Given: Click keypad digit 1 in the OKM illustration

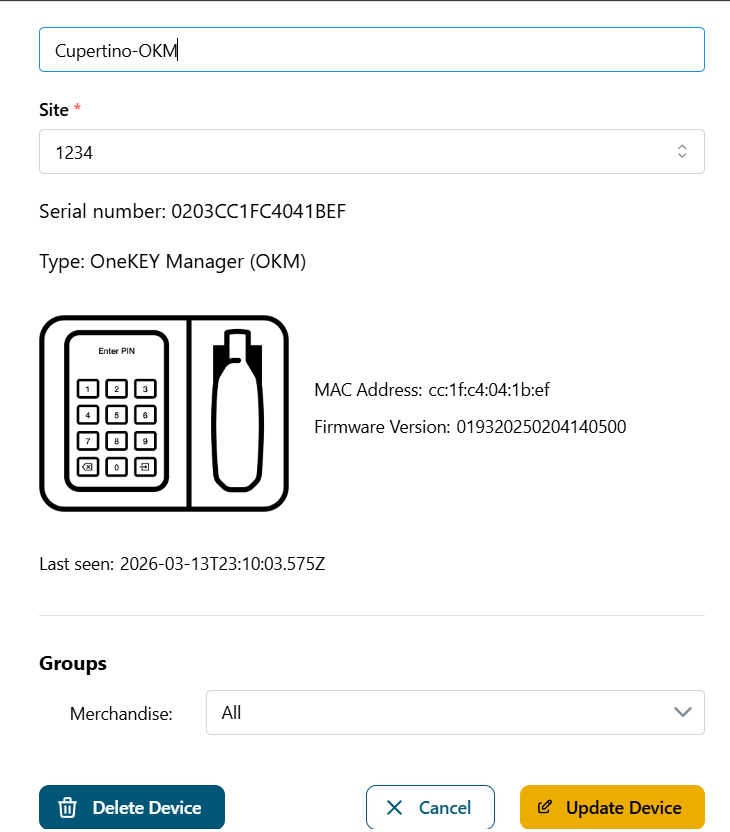Looking at the screenshot, I should click(88, 389).
